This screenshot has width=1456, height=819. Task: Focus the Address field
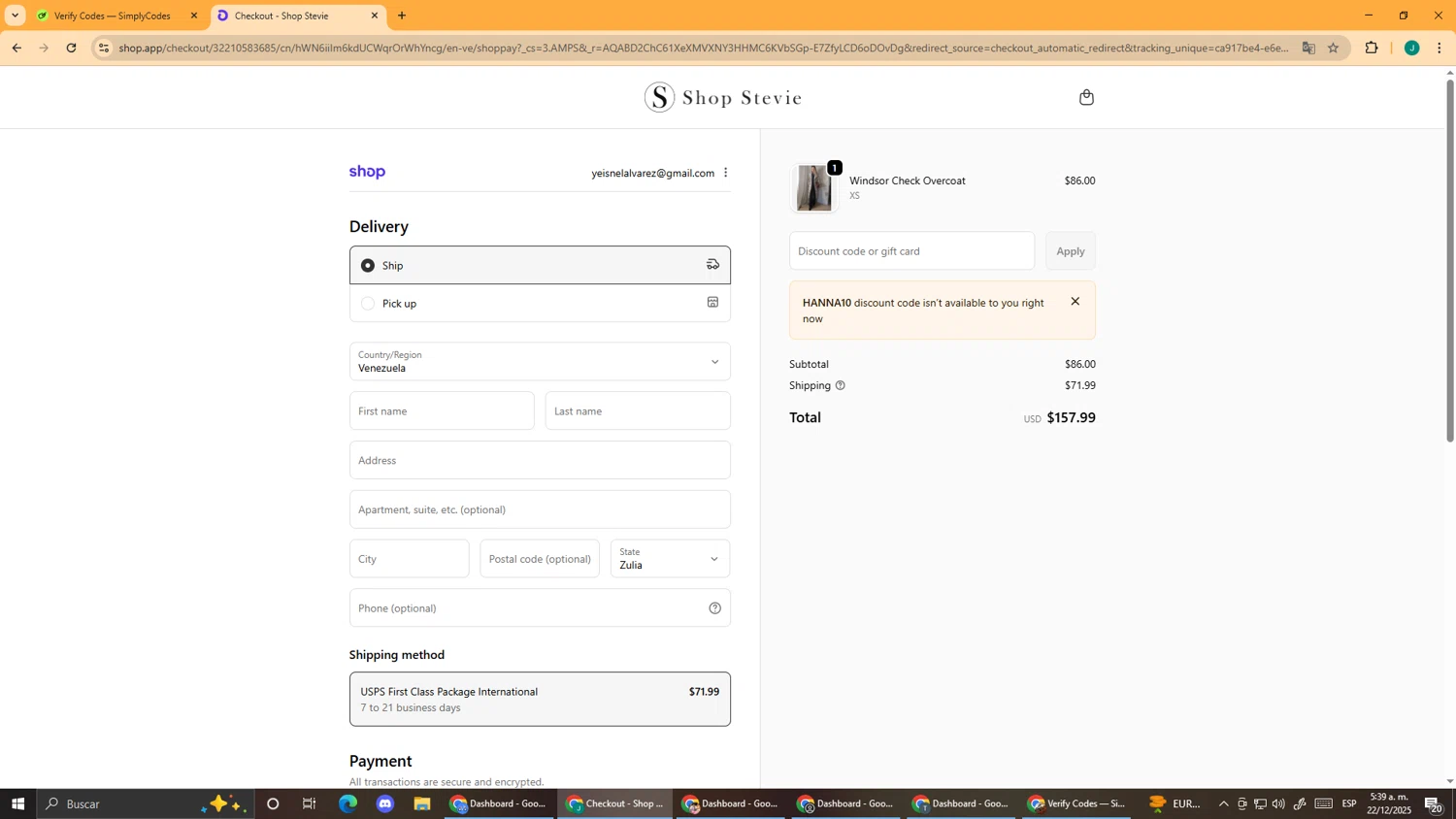[x=540, y=460]
